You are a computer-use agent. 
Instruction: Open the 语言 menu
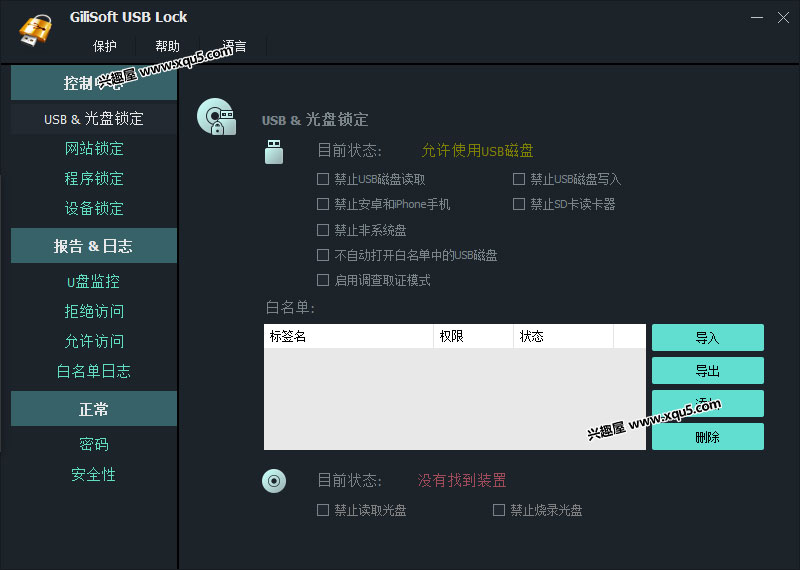234,46
